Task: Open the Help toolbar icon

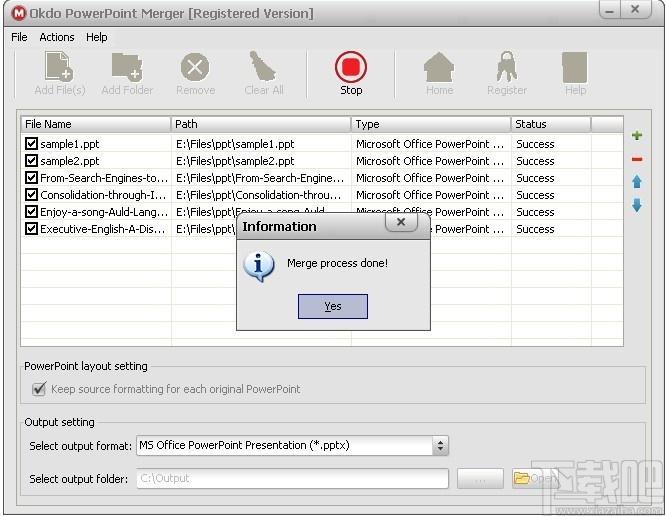Action: coord(575,67)
